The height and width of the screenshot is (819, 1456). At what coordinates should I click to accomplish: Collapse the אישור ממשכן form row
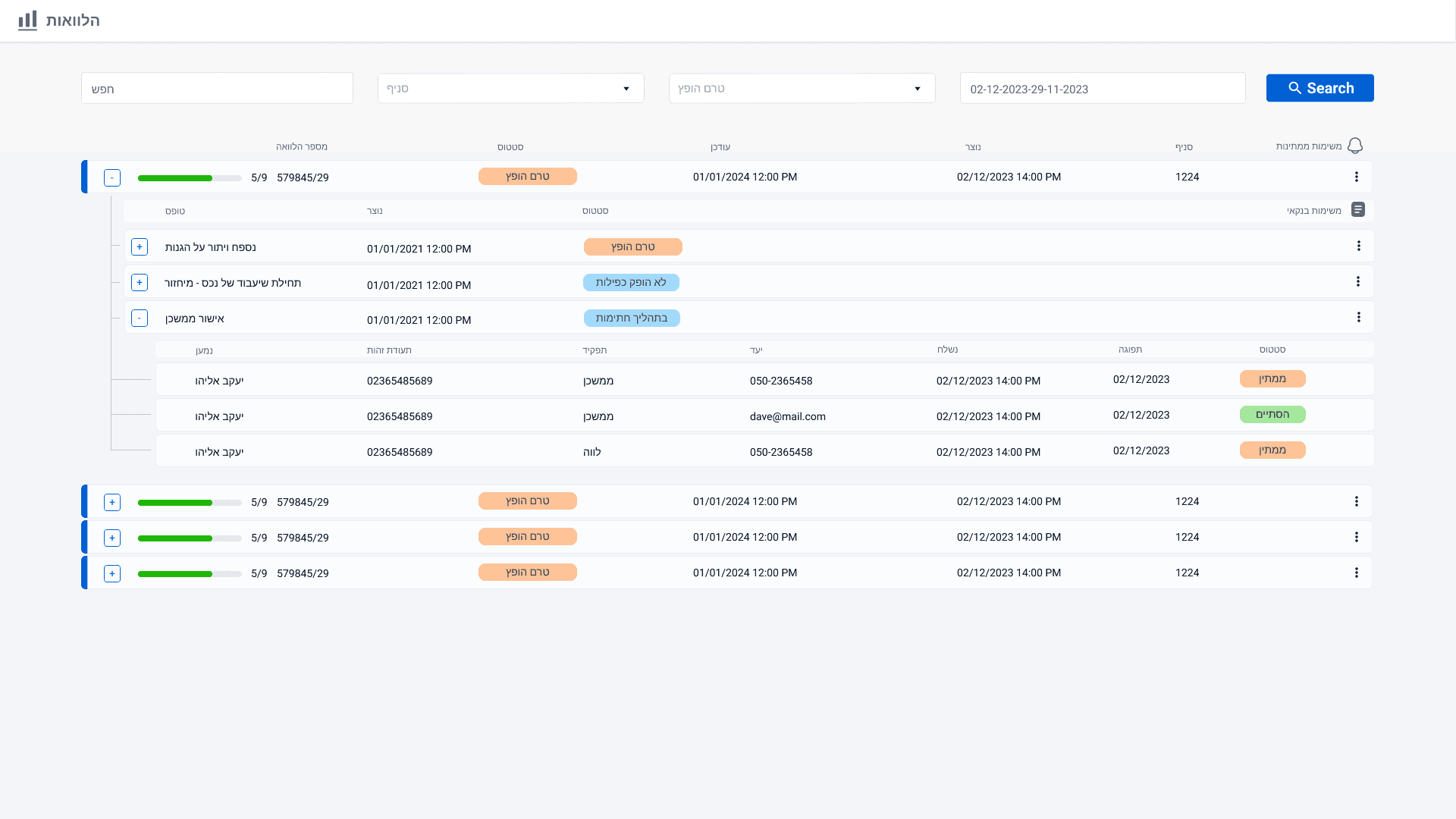[x=140, y=318]
